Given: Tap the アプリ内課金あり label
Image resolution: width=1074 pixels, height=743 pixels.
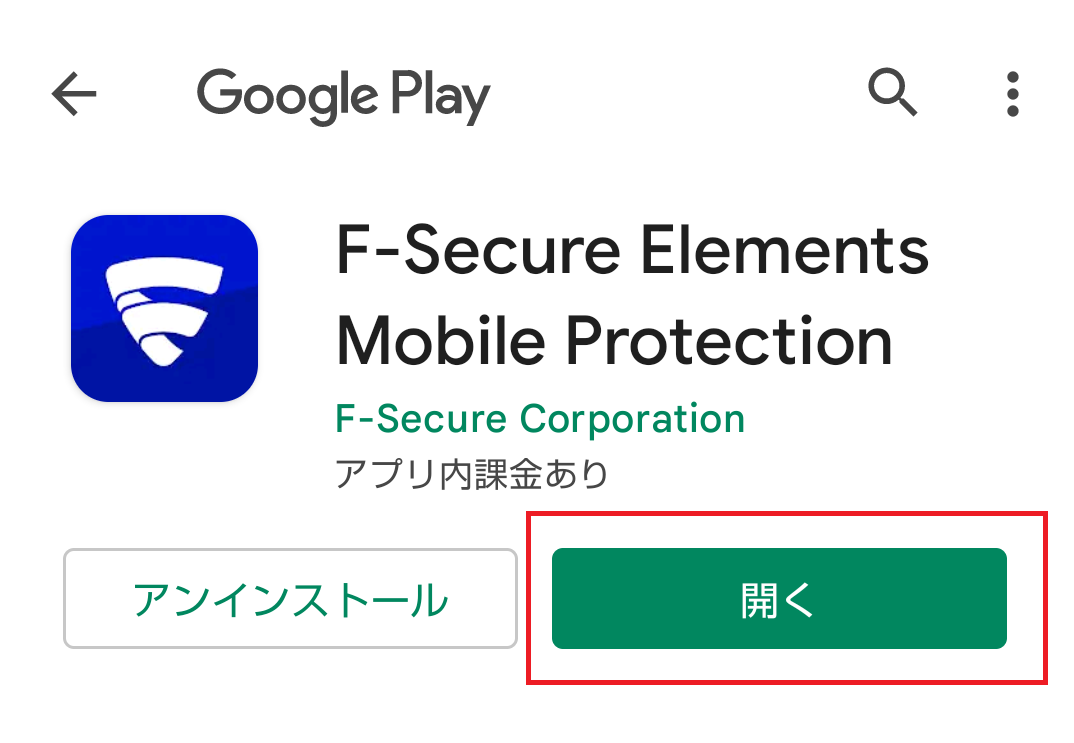Looking at the screenshot, I should 471,474.
